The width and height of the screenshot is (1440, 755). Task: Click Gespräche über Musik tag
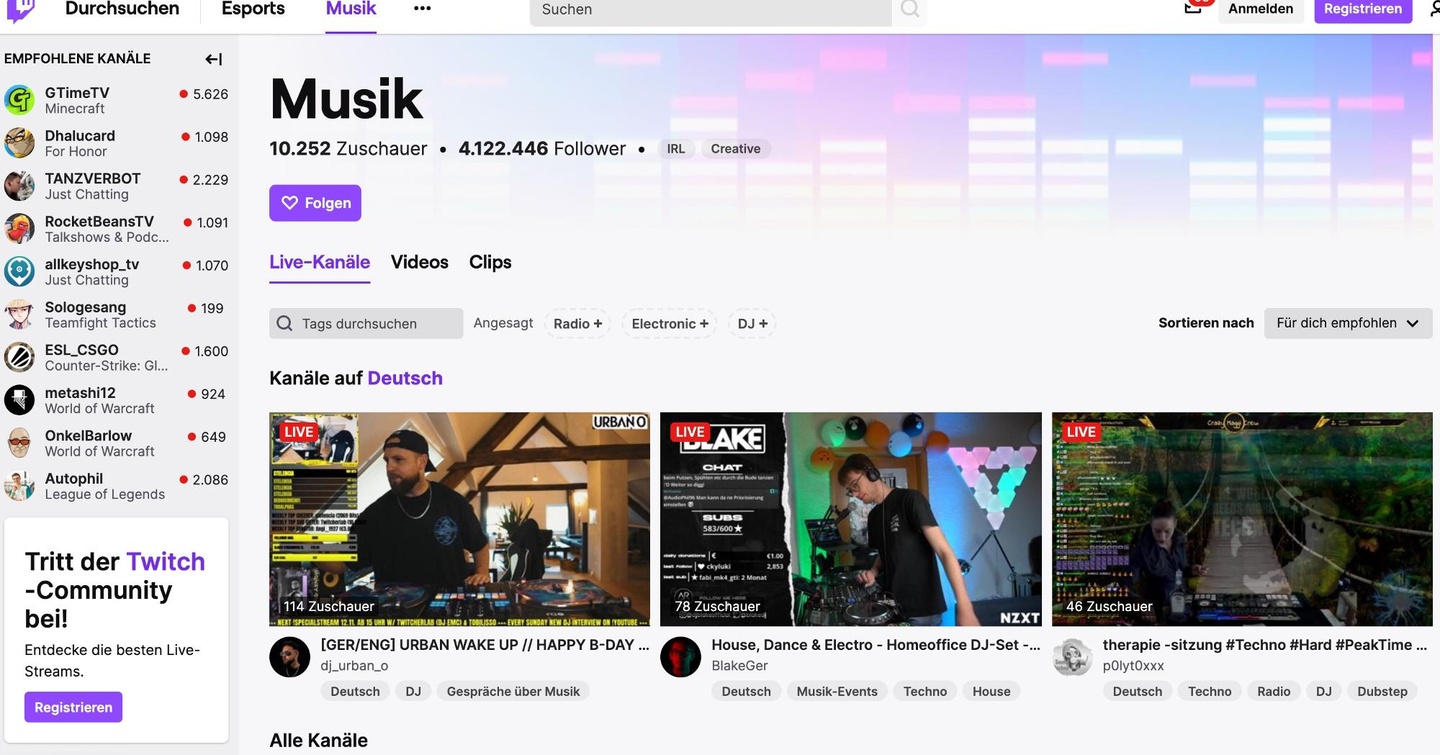tap(513, 691)
